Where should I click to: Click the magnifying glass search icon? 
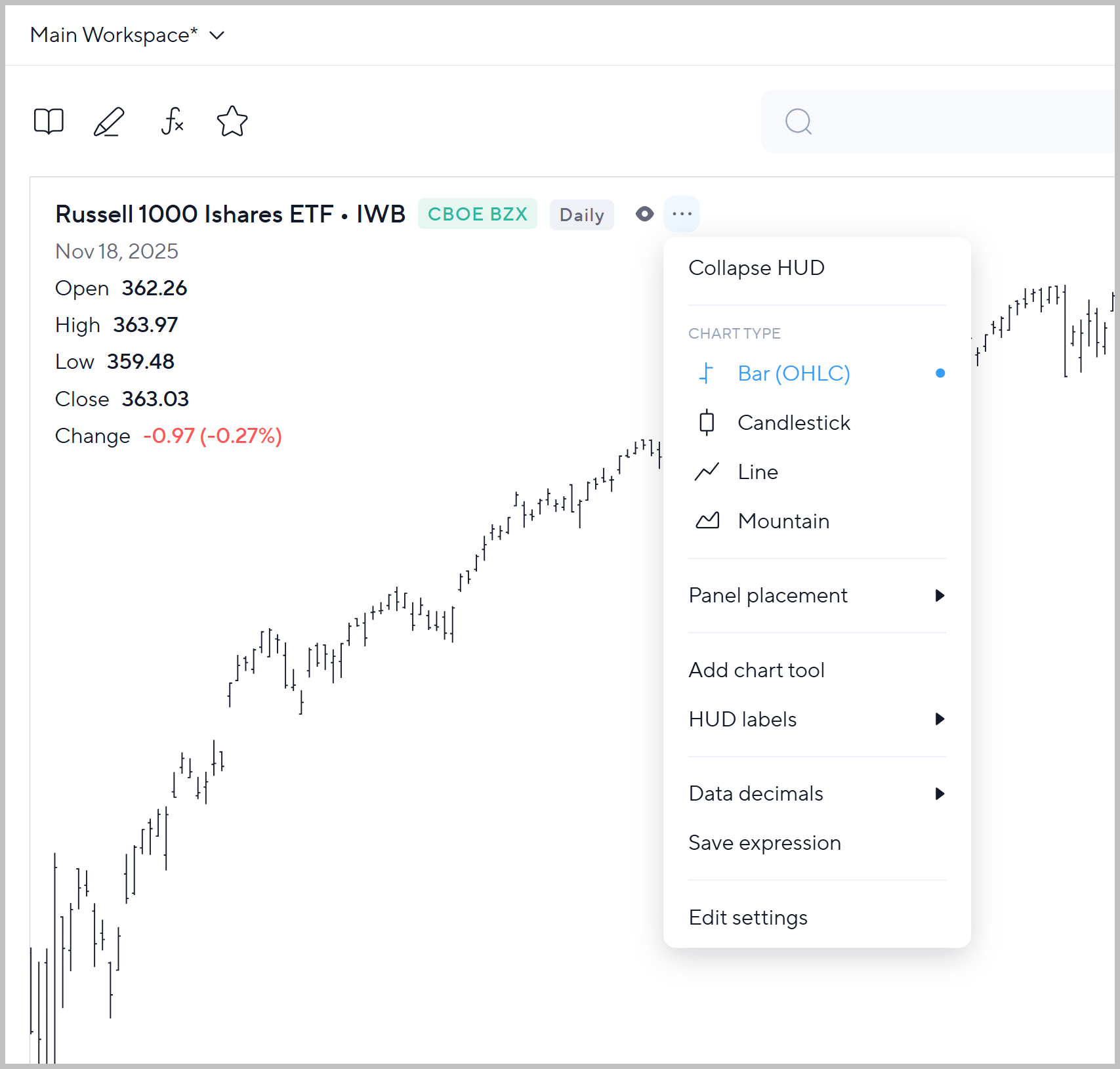(x=799, y=121)
